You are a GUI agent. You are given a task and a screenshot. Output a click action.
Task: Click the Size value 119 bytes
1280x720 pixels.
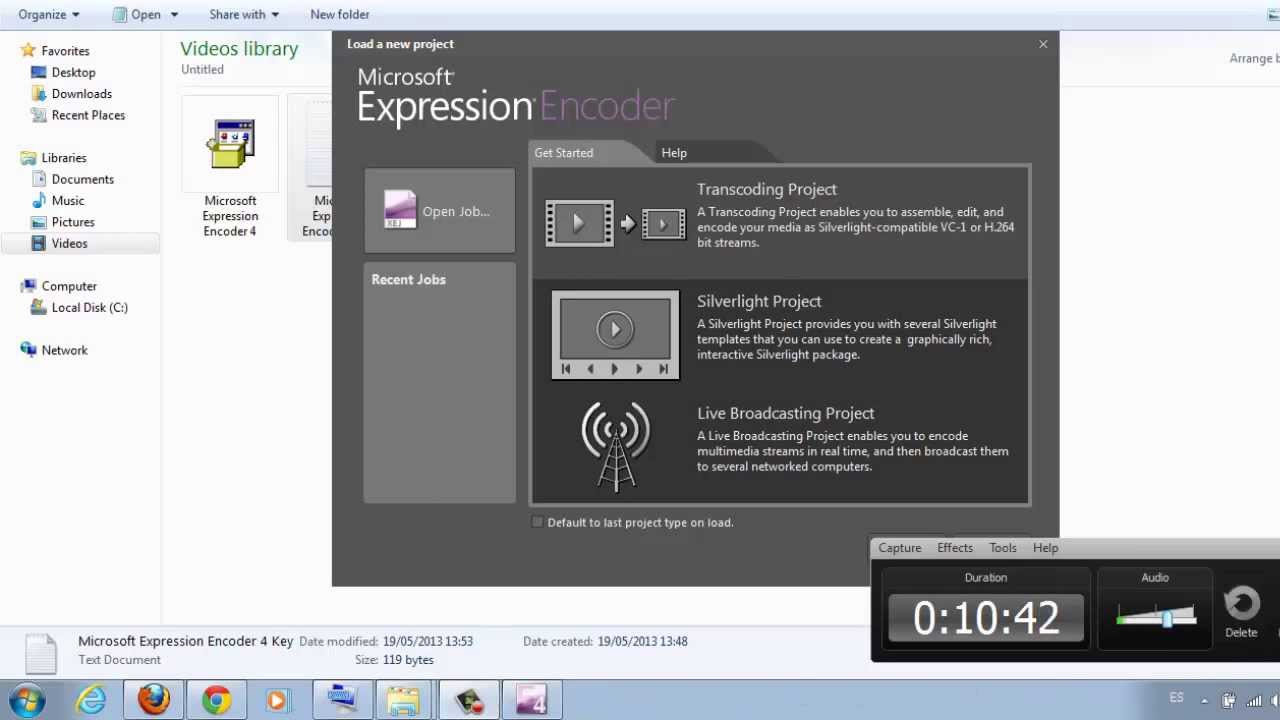(408, 660)
